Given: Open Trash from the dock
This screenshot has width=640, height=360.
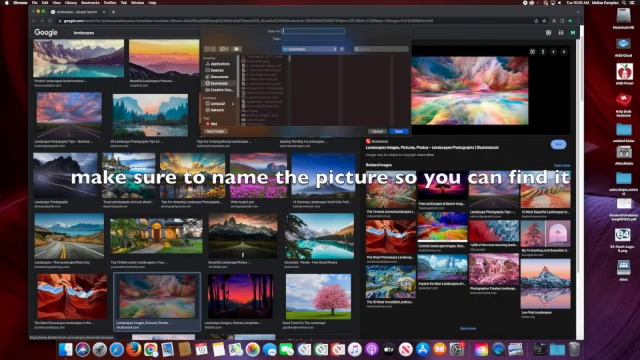Looking at the screenshot, I should coord(574,349).
